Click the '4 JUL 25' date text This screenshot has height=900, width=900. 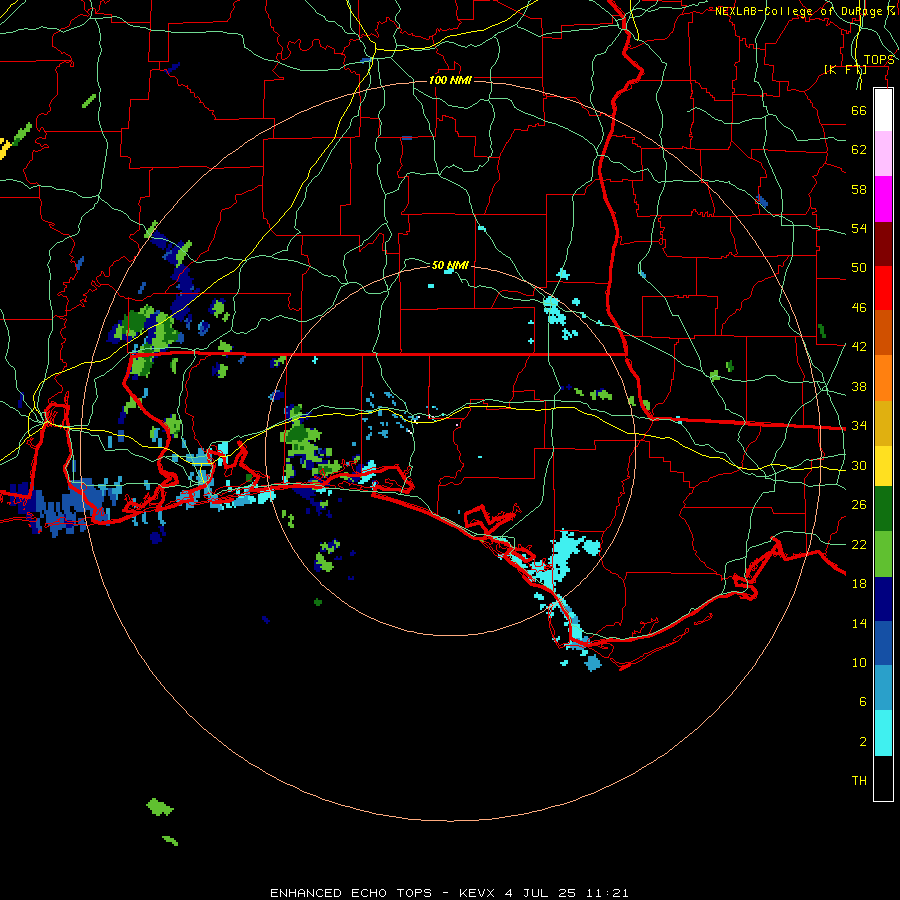coord(540,893)
